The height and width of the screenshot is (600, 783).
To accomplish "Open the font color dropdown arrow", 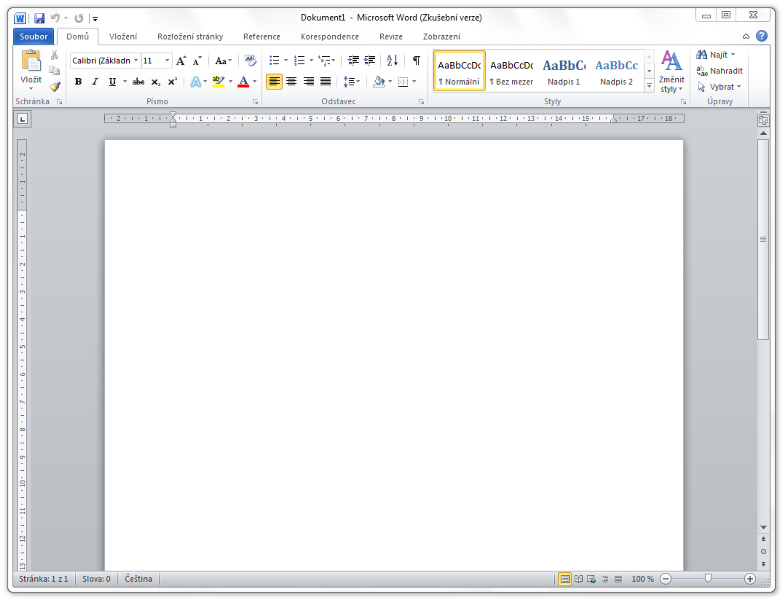I will point(255,82).
